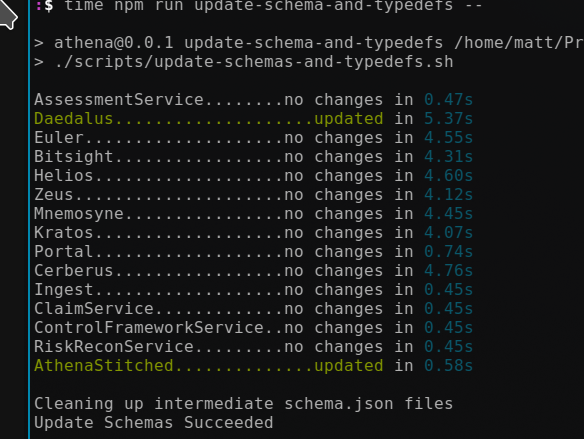The width and height of the screenshot is (584, 439).
Task: Click the ControlFrameworkService text
Action: pos(149,328)
